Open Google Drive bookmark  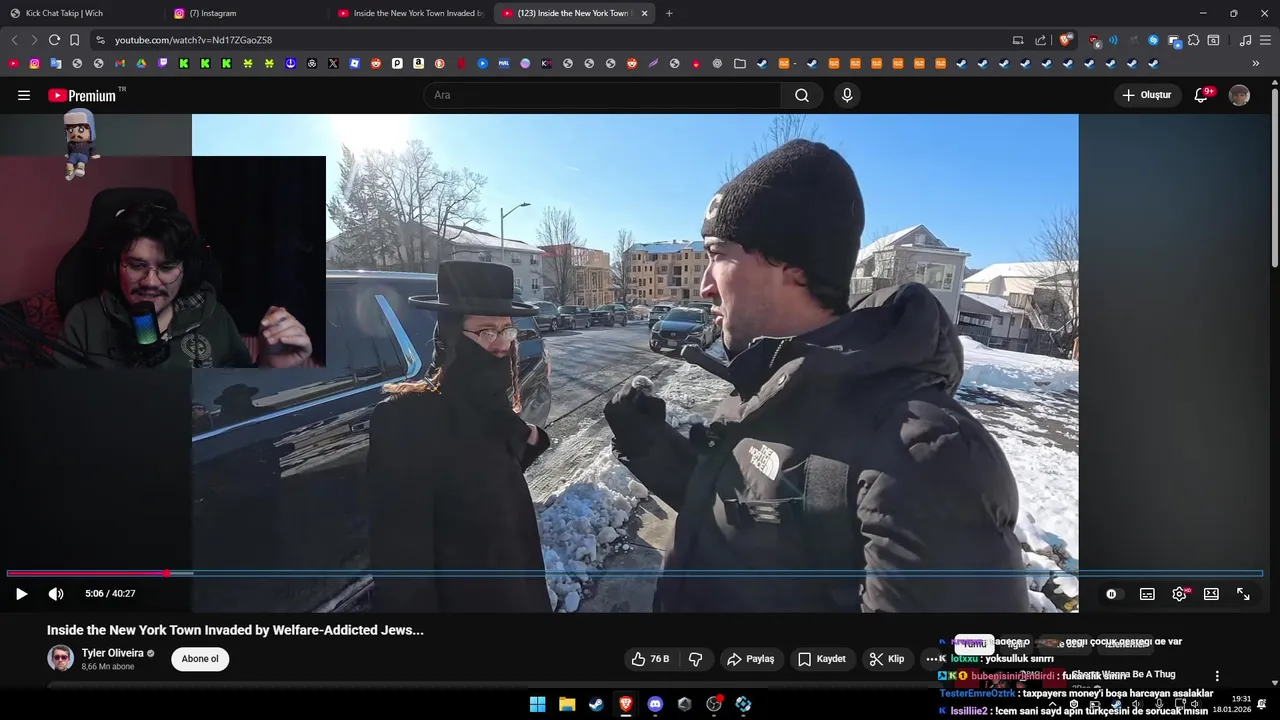tap(141, 63)
